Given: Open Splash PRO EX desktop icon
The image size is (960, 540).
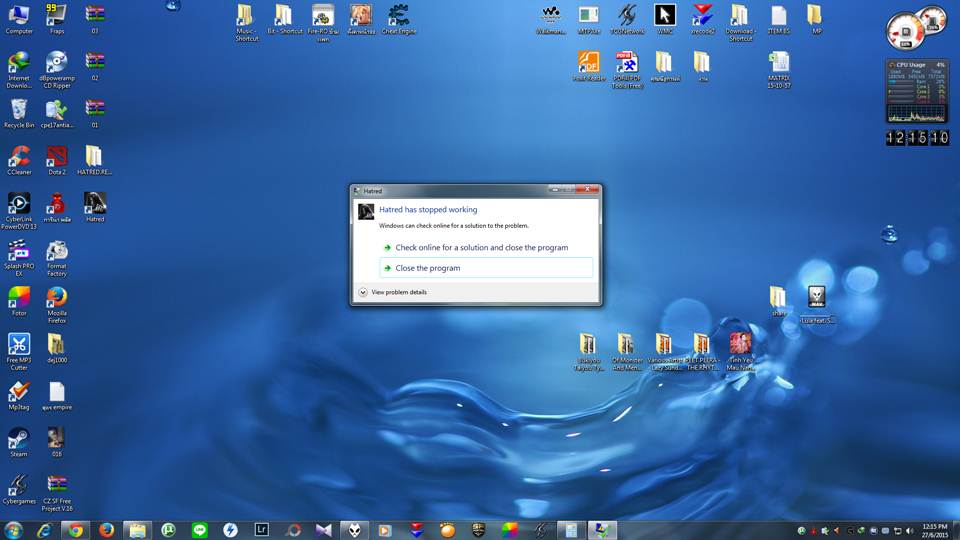Looking at the screenshot, I should [x=19, y=258].
